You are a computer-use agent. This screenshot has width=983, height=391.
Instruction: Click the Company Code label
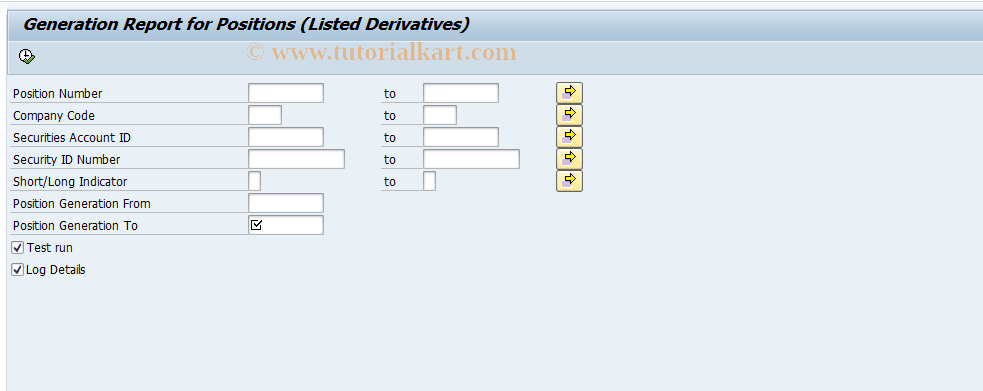click(x=54, y=116)
